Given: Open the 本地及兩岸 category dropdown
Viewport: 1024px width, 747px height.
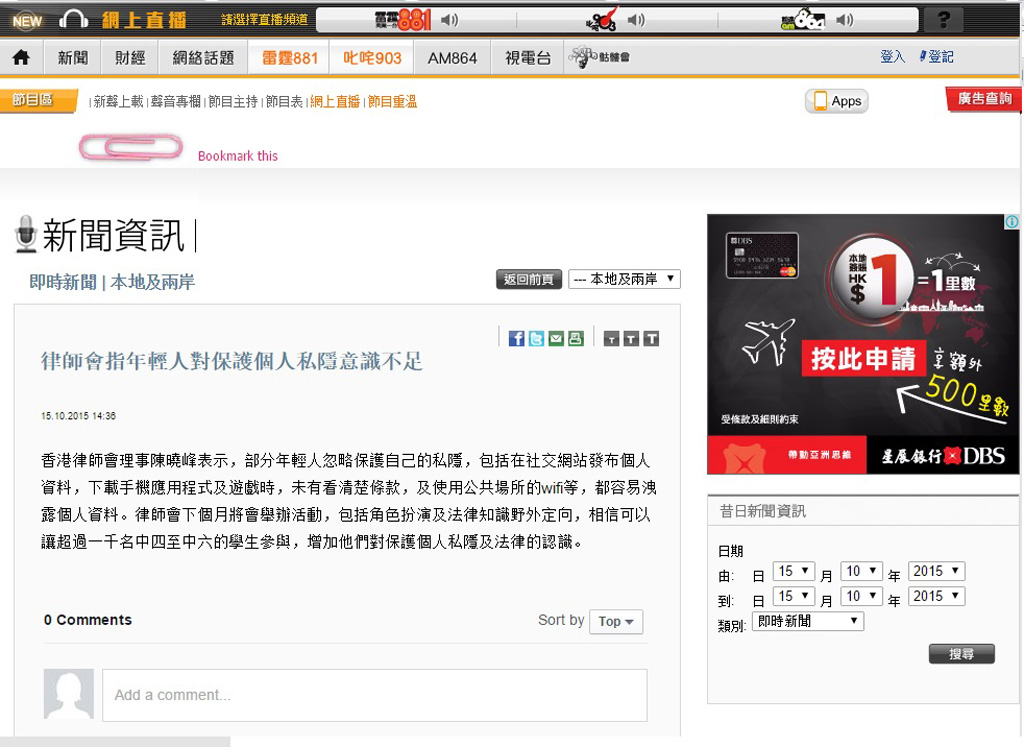Looking at the screenshot, I should (x=624, y=279).
